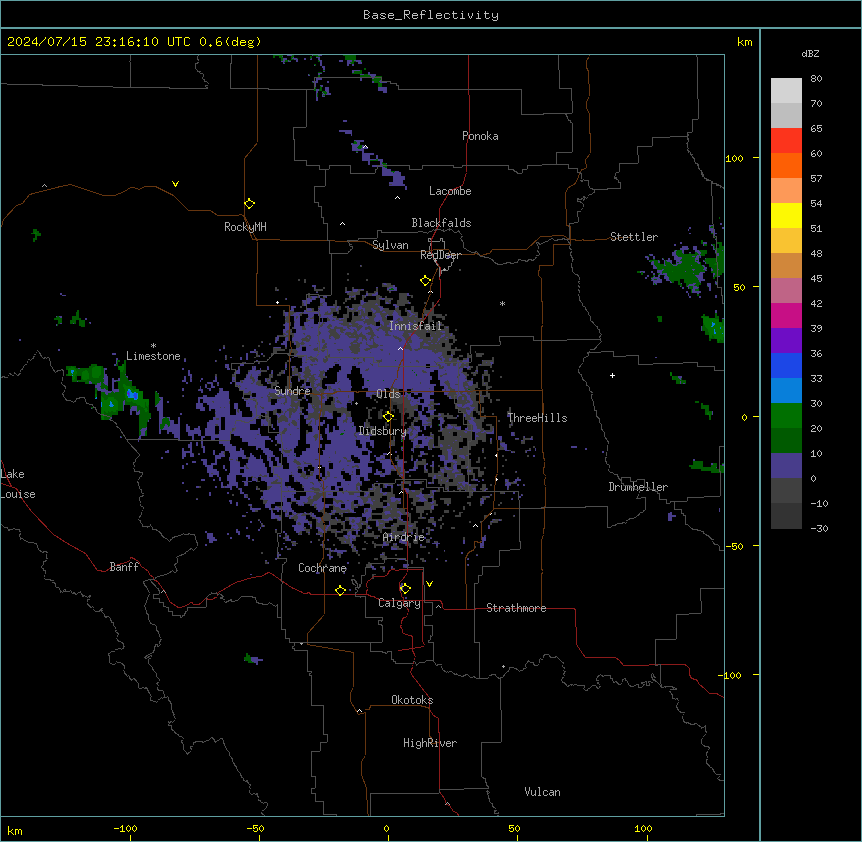Viewport: 862px width, 842px height.
Task: Click the Vulcan label
Action: coord(543,792)
